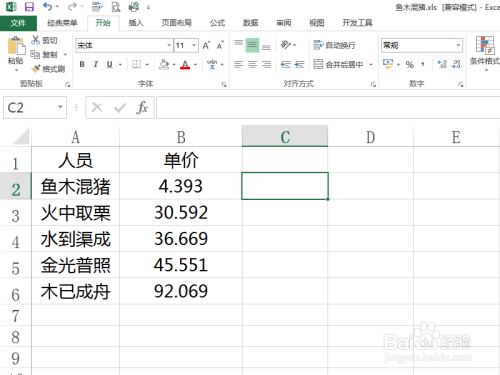The image size is (500, 375).
Task: Switch to the 审阅 review tab
Action: click(284, 23)
